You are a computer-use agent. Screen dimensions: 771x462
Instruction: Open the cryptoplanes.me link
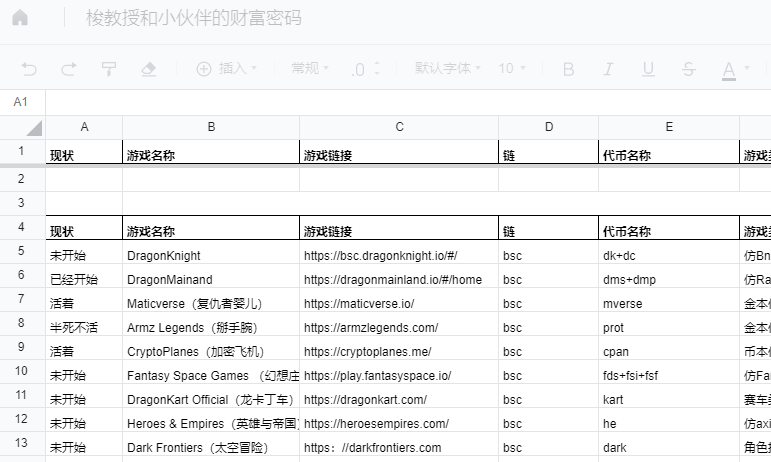tap(367, 352)
